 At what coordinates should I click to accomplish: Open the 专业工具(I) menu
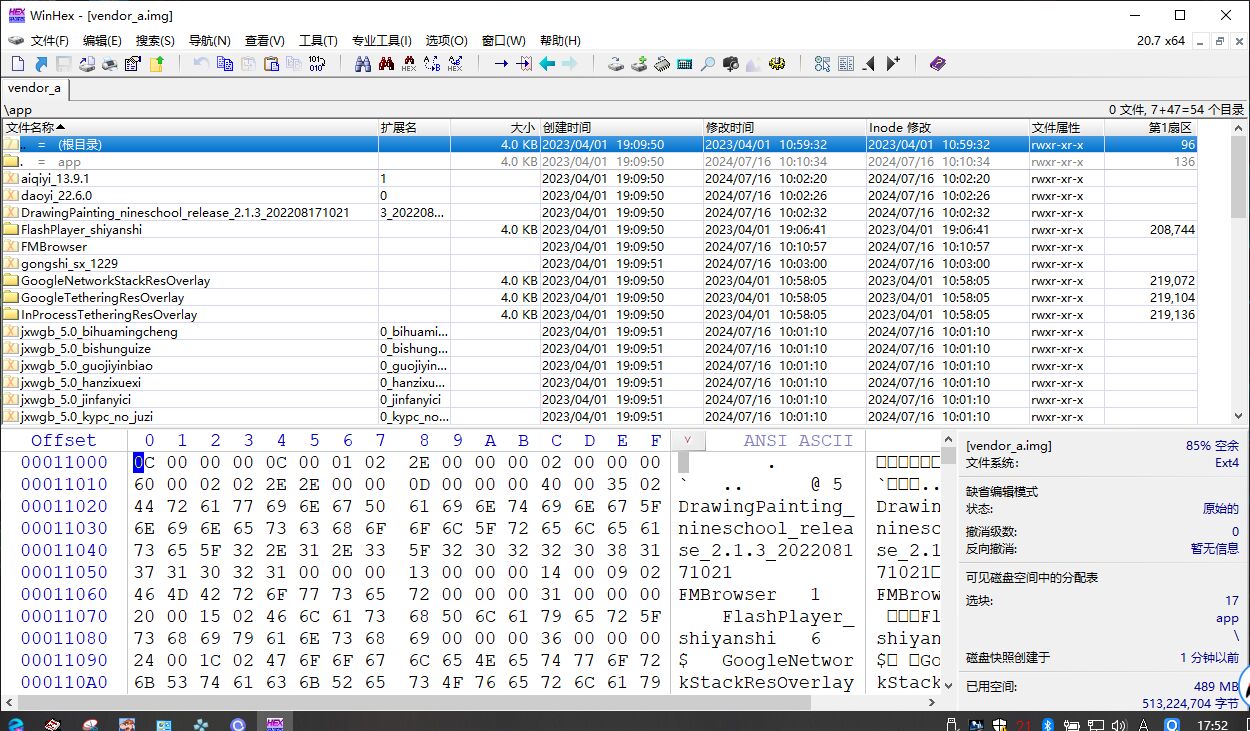(x=381, y=41)
